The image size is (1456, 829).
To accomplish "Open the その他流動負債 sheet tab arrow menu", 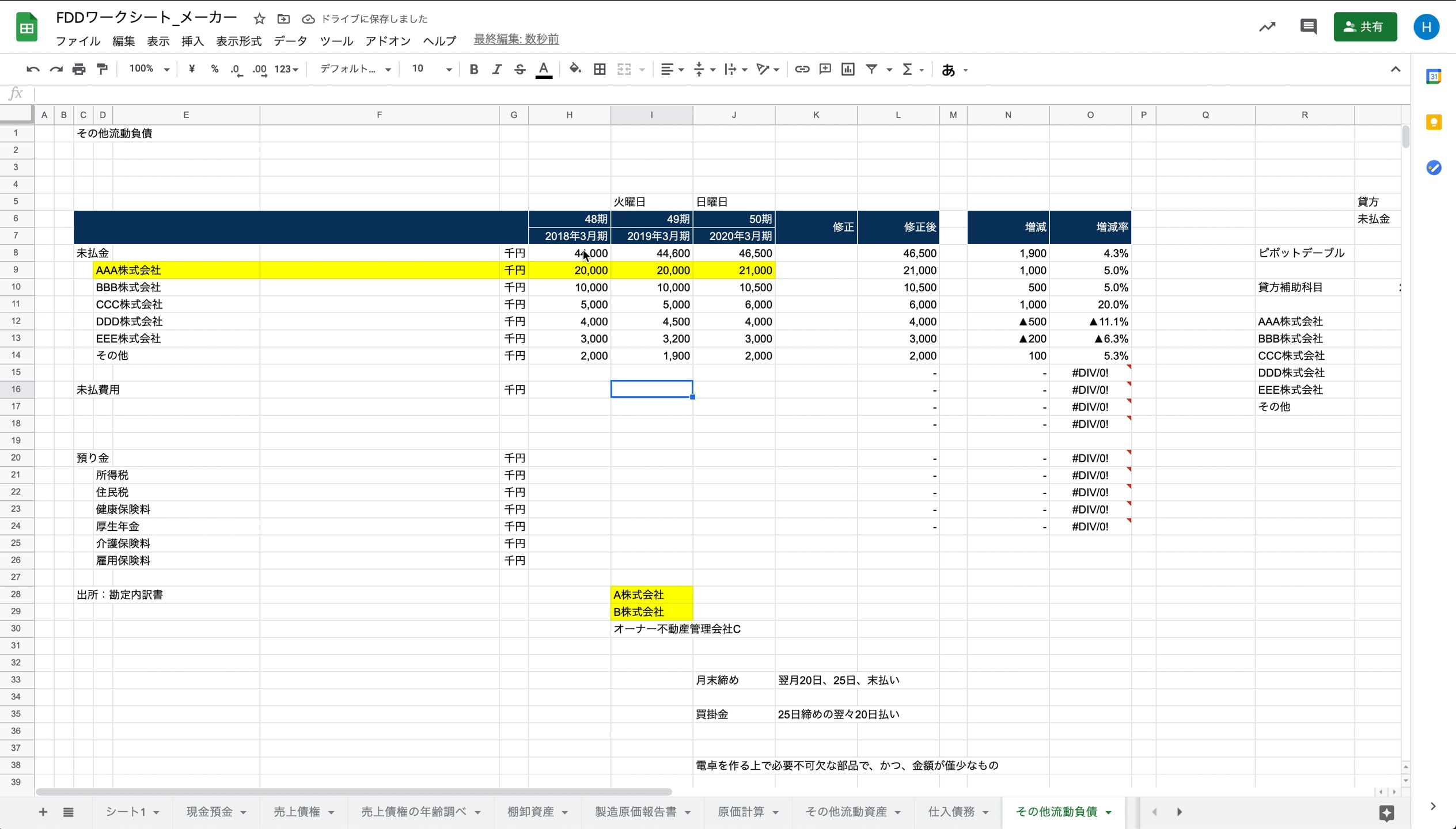I will pos(1109,812).
